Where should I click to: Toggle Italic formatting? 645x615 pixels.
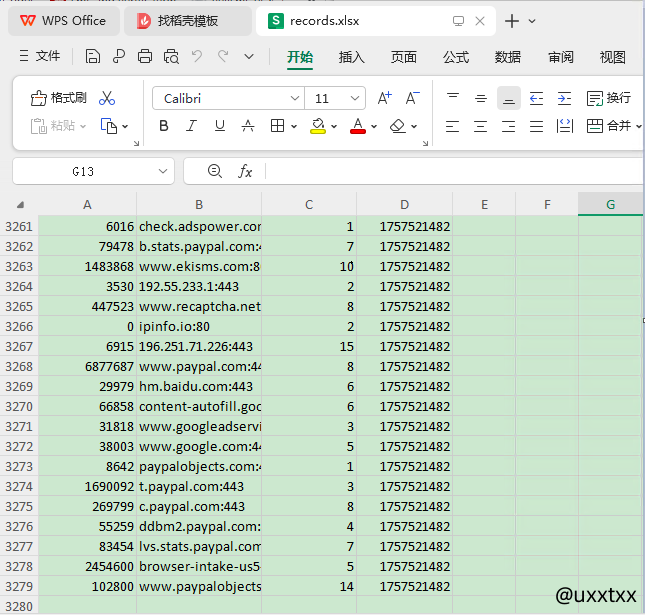pos(192,126)
